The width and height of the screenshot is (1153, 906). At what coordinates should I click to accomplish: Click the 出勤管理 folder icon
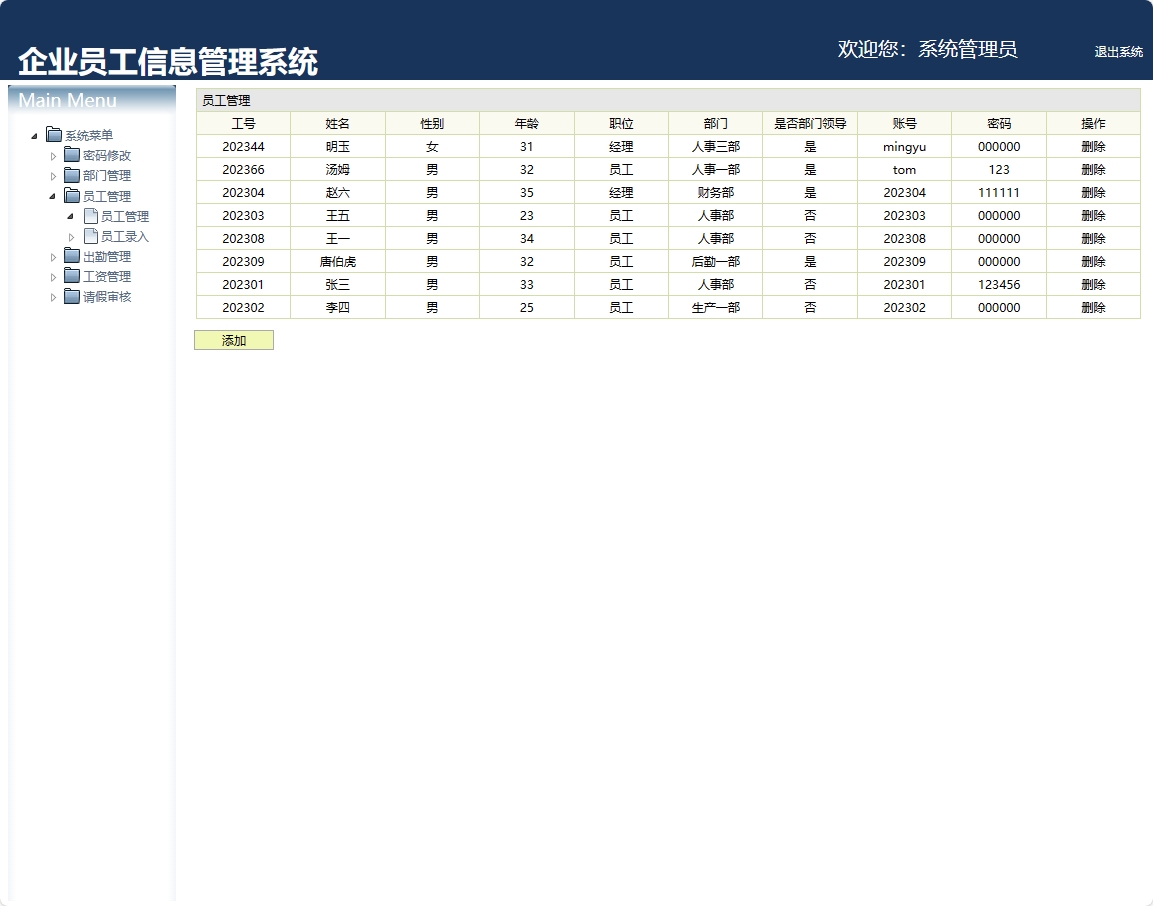click(x=72, y=256)
